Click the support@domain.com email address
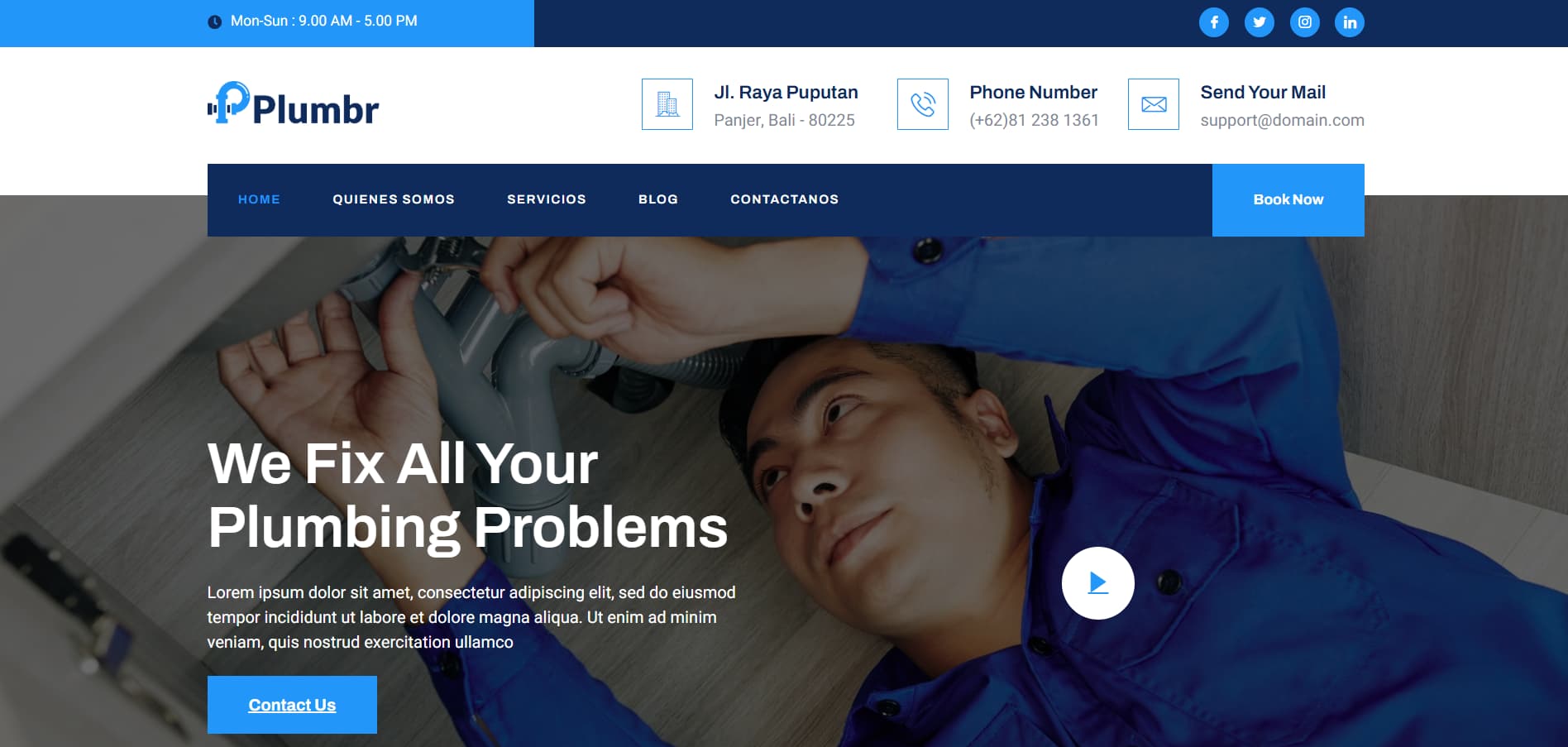This screenshot has height=747, width=1568. [1282, 120]
